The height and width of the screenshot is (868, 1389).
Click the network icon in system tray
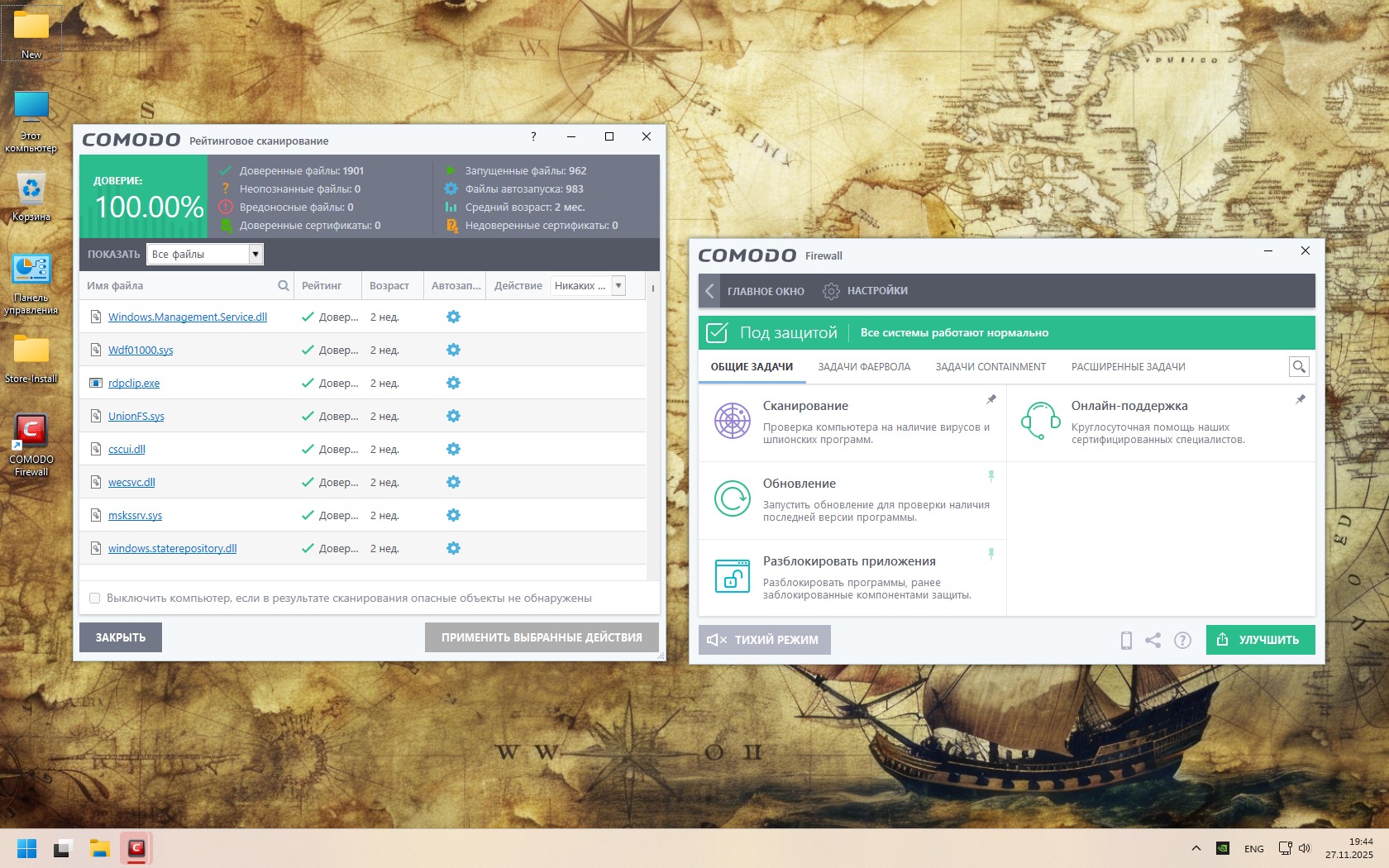pos(1285,848)
